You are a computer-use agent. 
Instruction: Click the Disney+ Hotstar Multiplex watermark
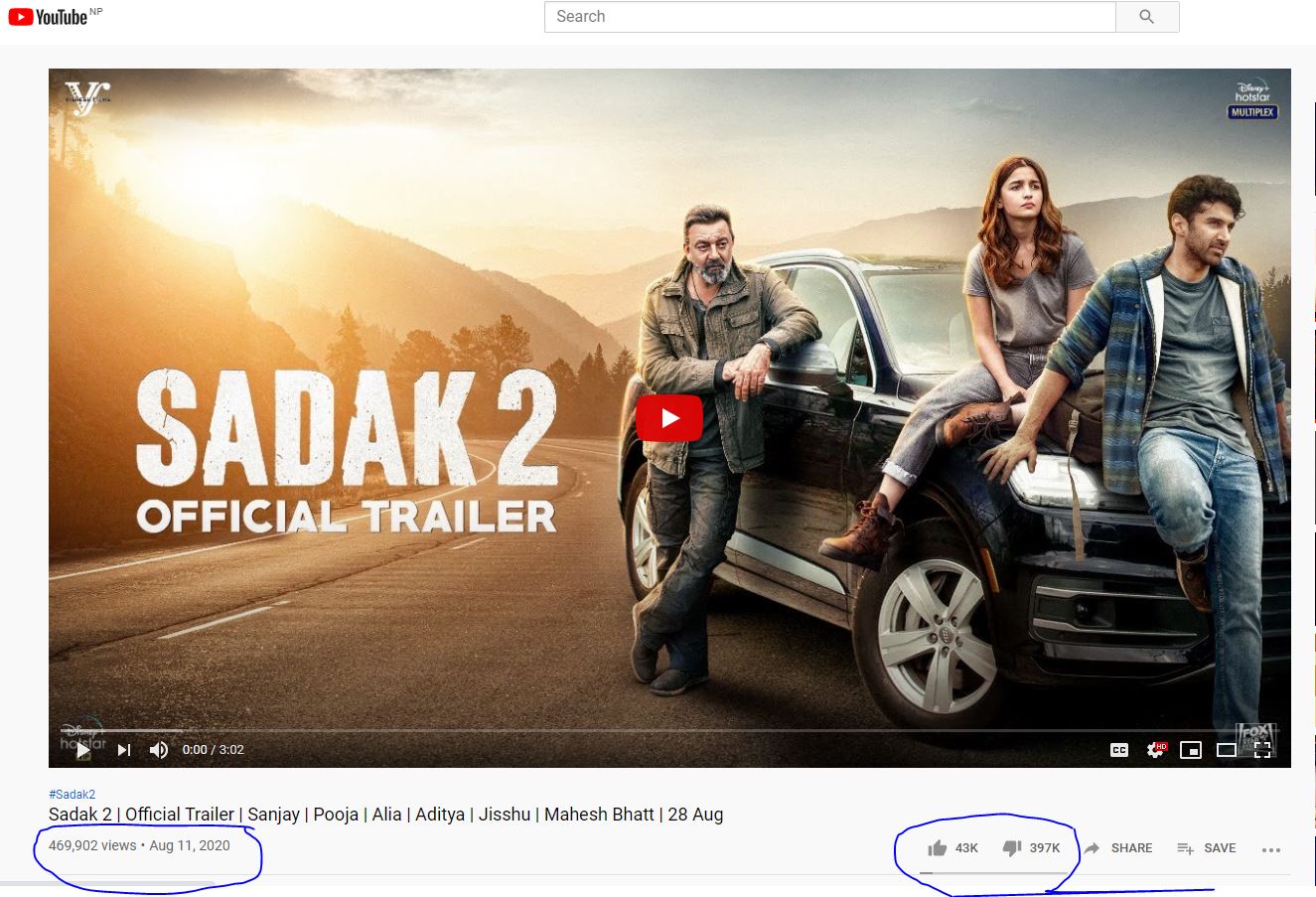[x=1252, y=99]
